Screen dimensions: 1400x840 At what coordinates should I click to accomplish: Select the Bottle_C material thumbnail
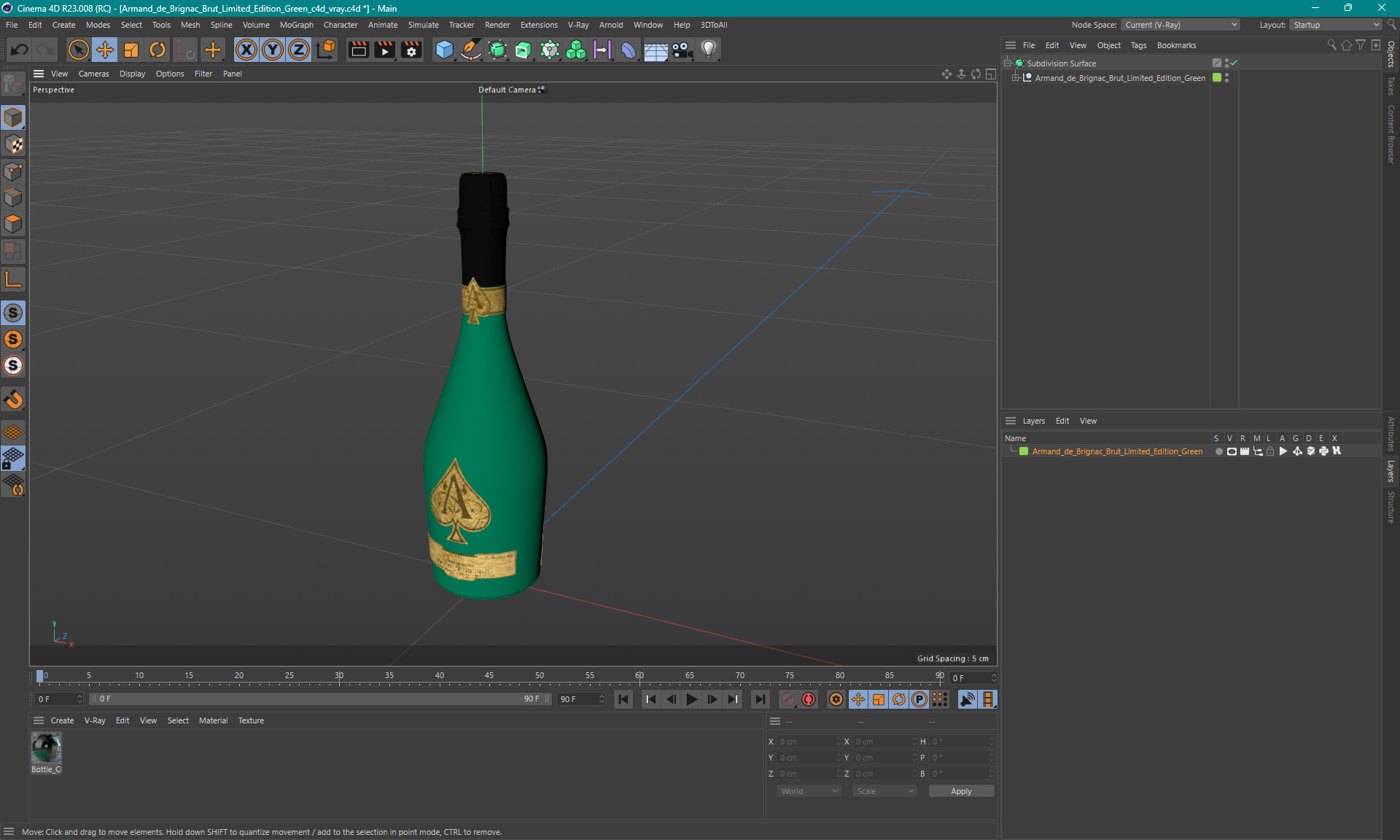pyautogui.click(x=46, y=748)
